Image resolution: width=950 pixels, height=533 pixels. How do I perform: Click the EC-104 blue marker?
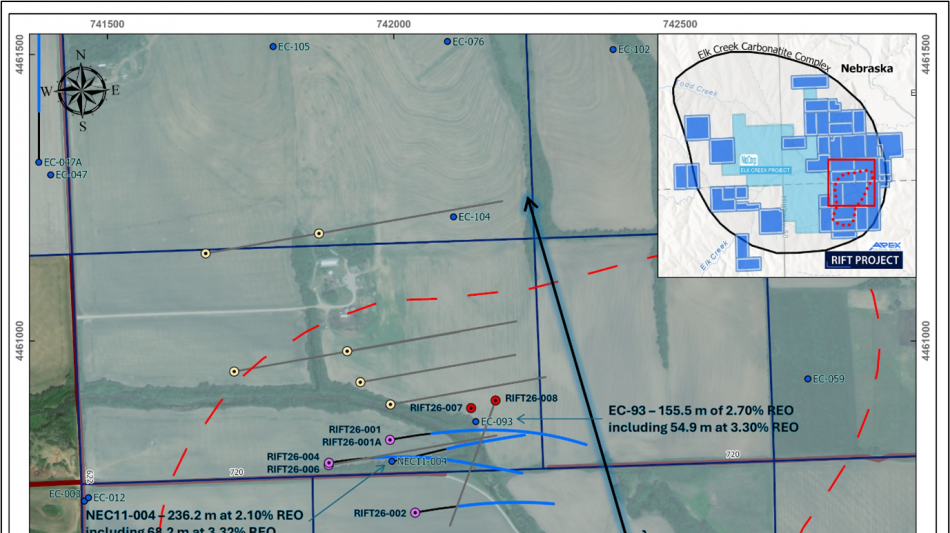click(x=453, y=217)
